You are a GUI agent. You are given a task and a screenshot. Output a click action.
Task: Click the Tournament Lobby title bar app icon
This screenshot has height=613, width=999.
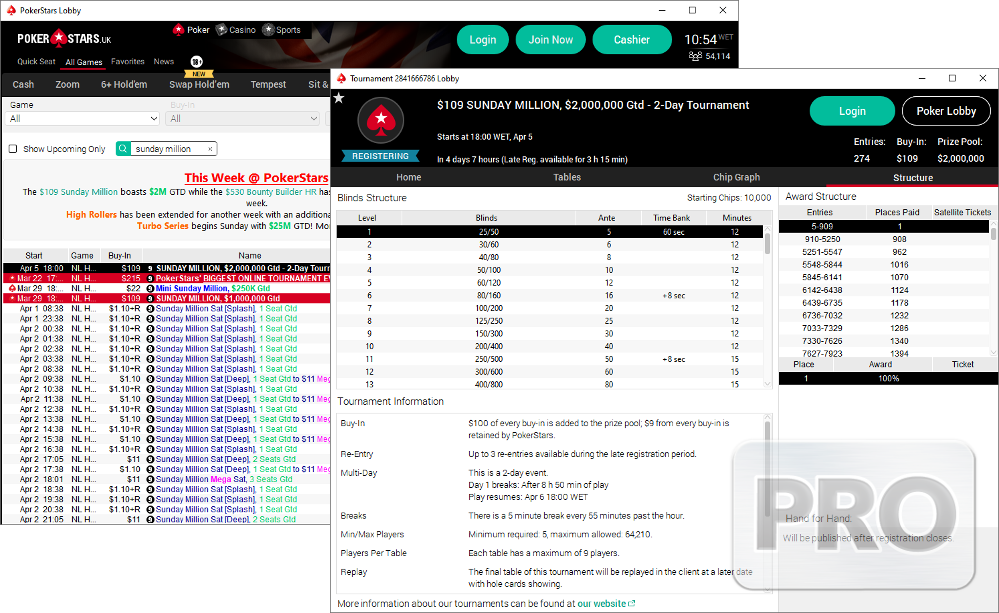[x=341, y=78]
